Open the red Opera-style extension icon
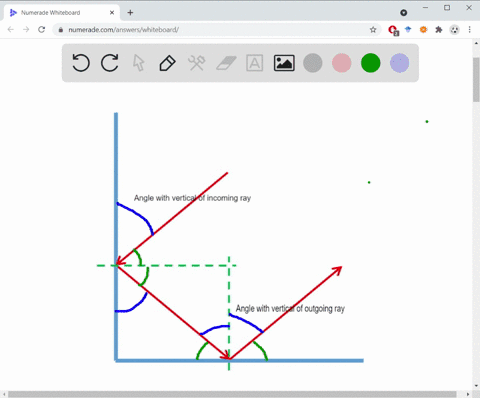This screenshot has width=480, height=398. [x=393, y=30]
